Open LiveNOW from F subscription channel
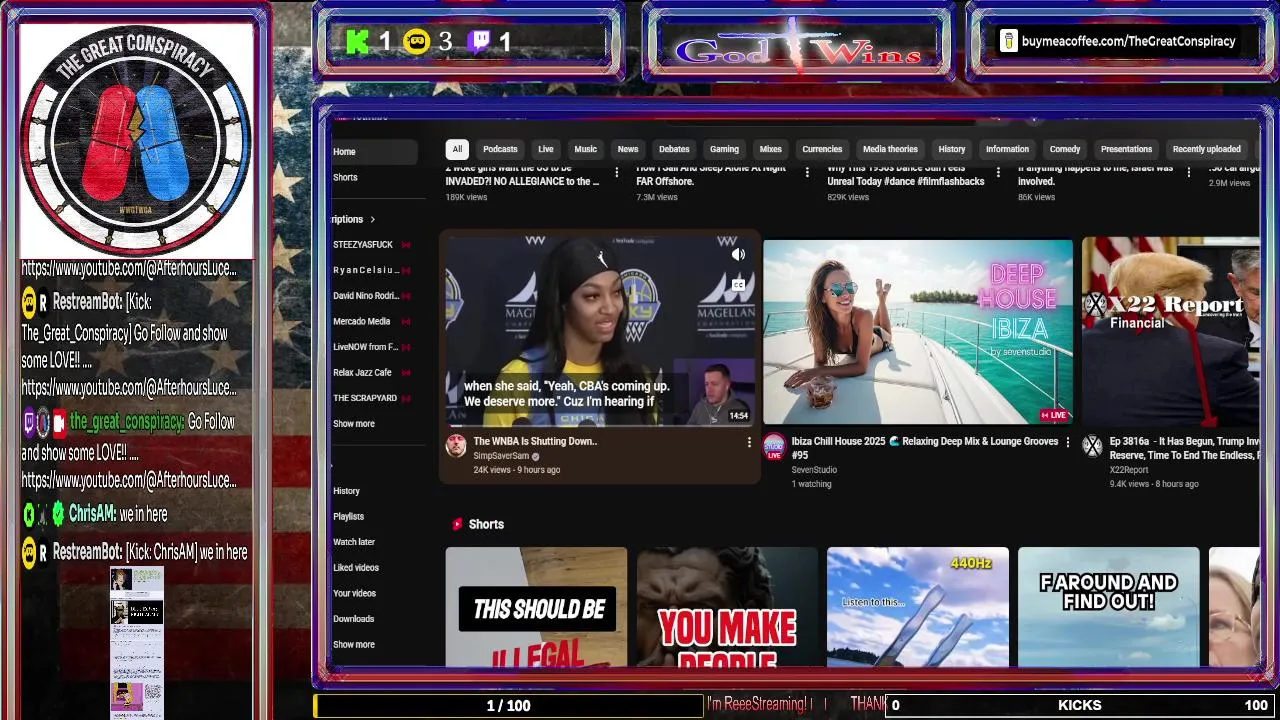 [366, 347]
